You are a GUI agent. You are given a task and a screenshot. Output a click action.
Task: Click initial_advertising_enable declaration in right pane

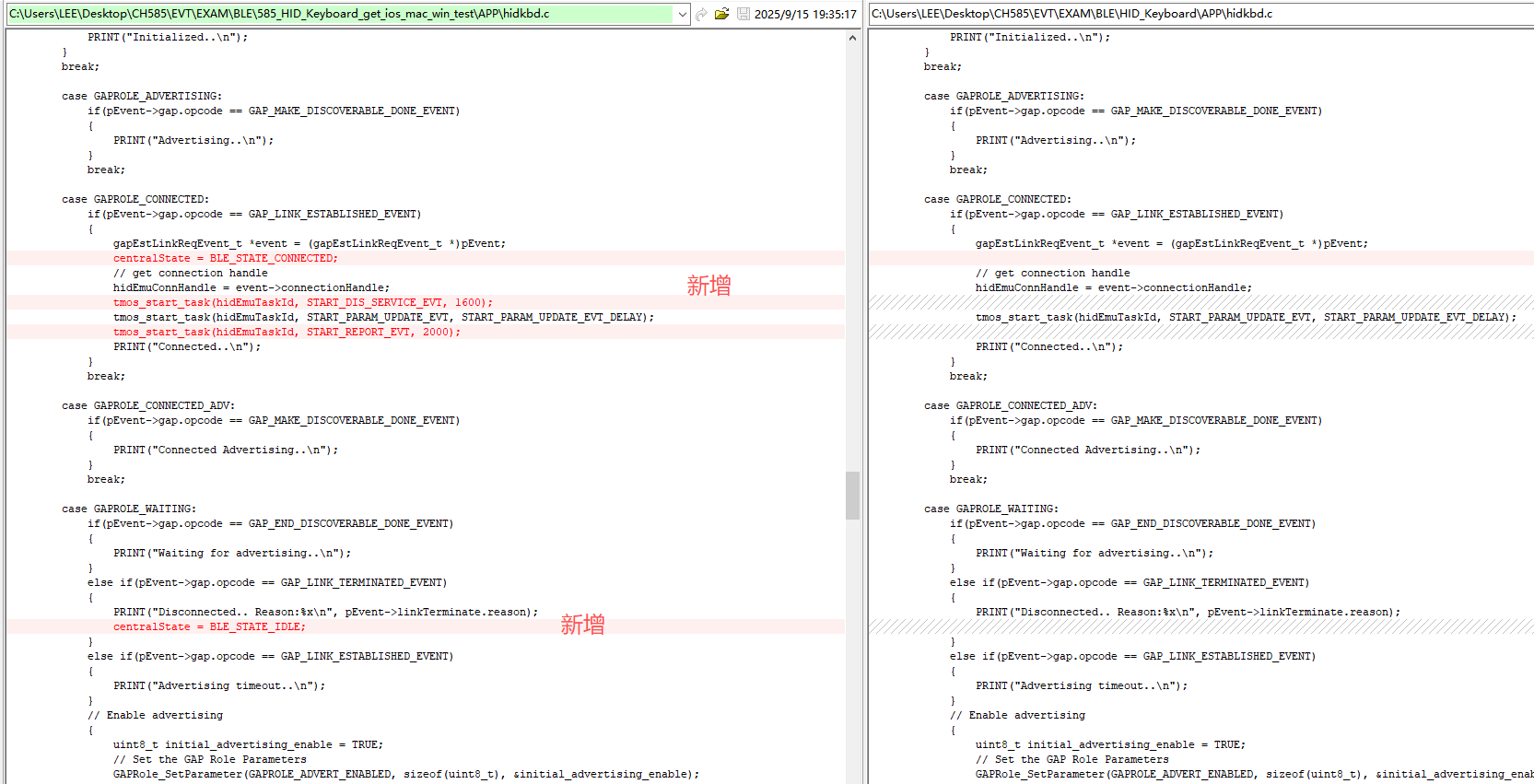[x=1110, y=744]
